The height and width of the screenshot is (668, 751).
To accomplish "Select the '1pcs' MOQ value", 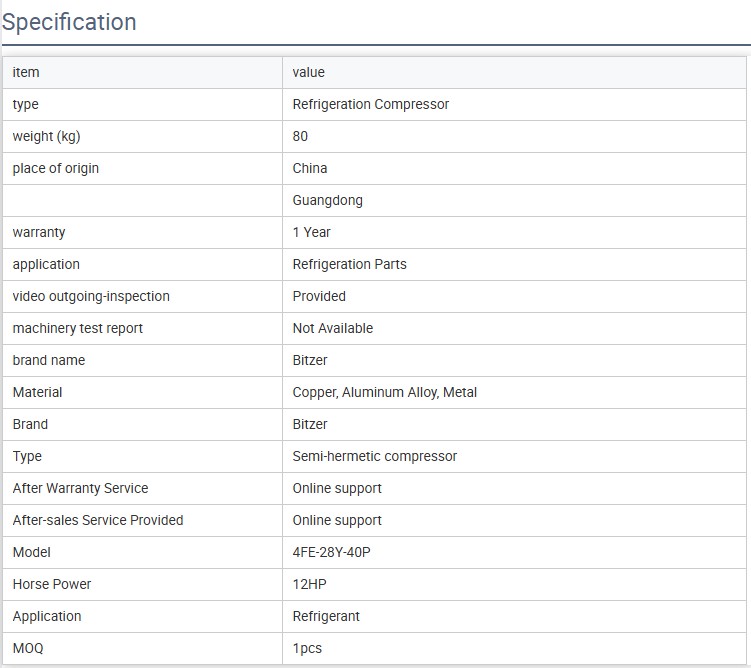I will coord(307,648).
